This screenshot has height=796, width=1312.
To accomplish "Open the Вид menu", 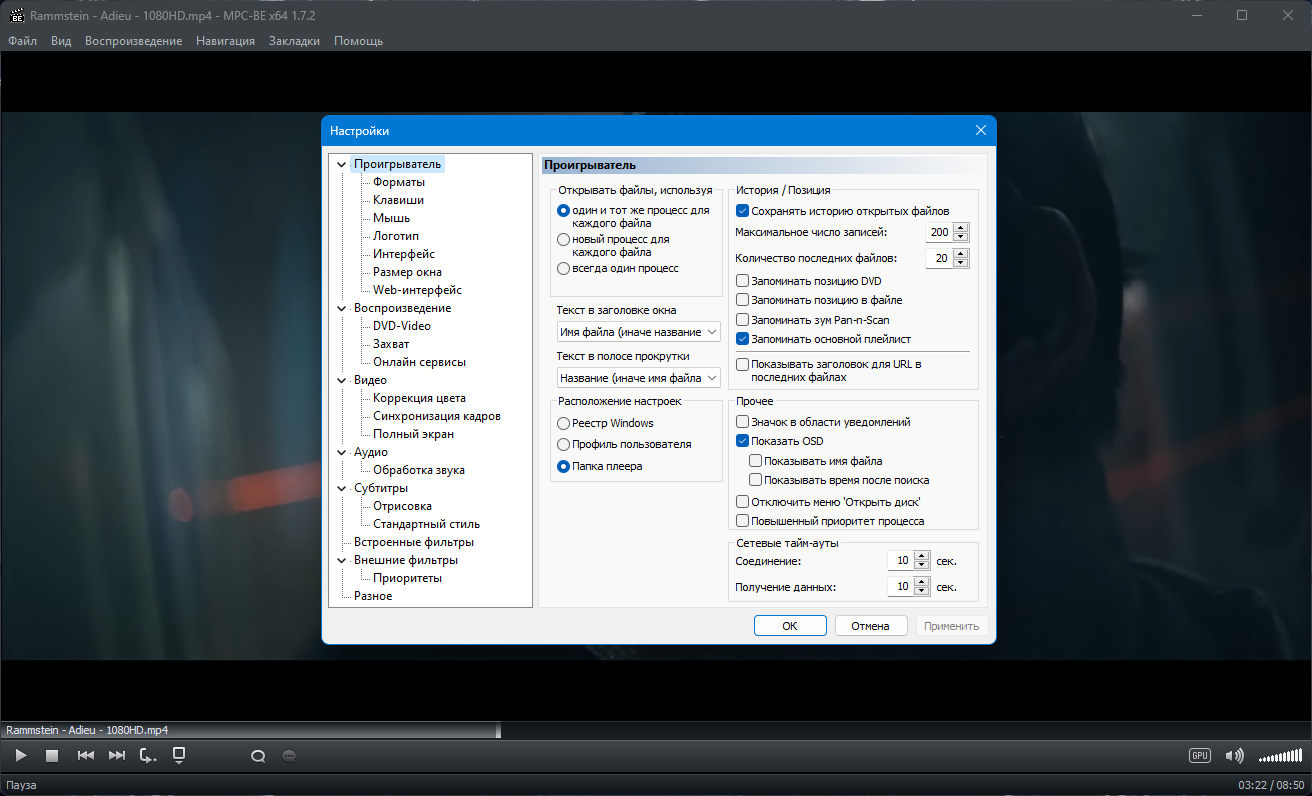I will click(61, 41).
